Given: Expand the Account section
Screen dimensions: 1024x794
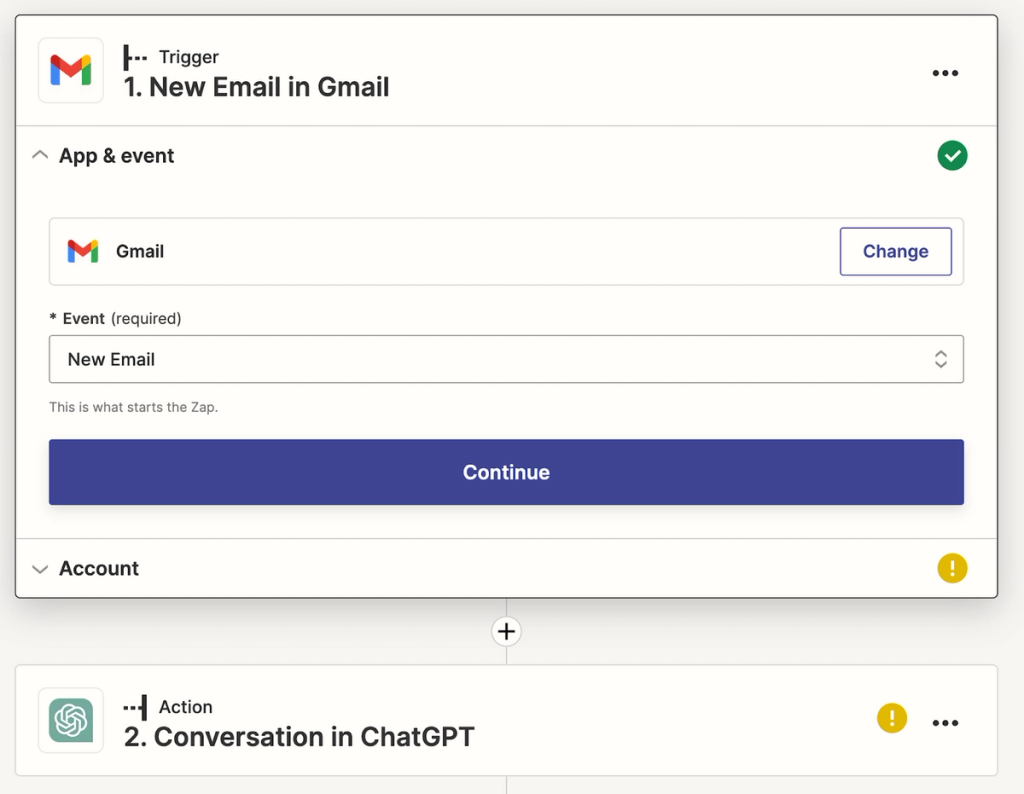Looking at the screenshot, I should click(x=40, y=568).
